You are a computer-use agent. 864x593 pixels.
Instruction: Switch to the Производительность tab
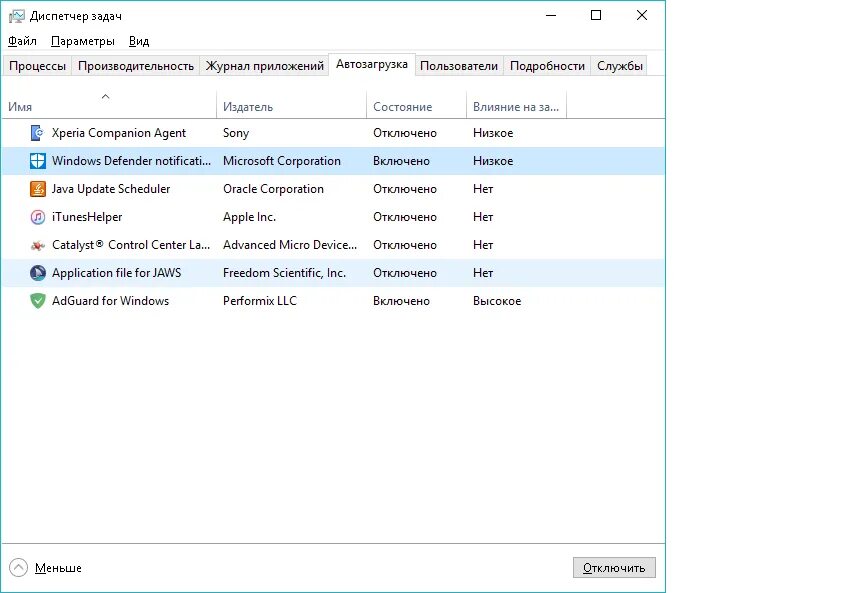[136, 66]
